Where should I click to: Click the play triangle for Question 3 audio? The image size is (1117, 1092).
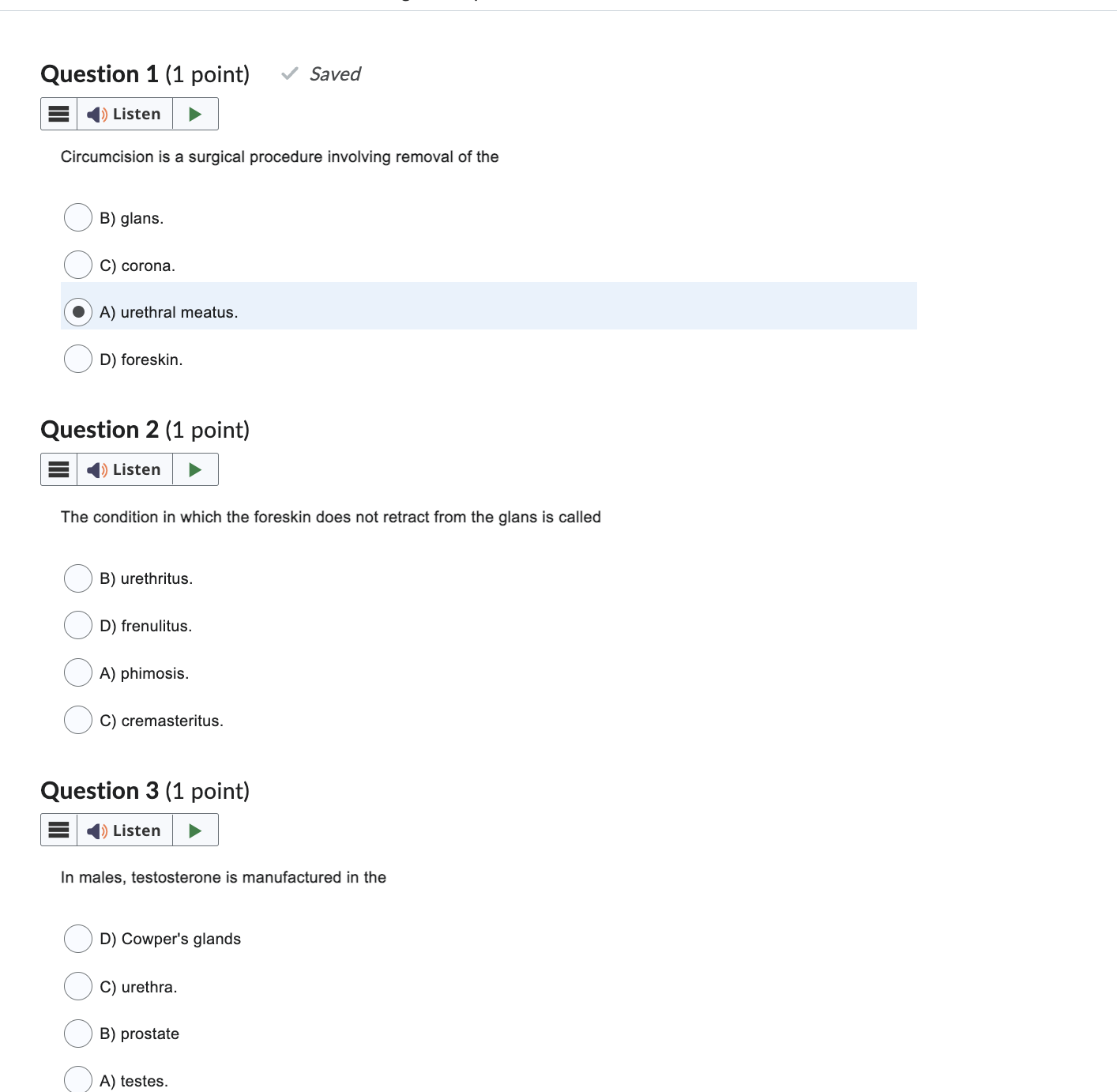pyautogui.click(x=194, y=830)
